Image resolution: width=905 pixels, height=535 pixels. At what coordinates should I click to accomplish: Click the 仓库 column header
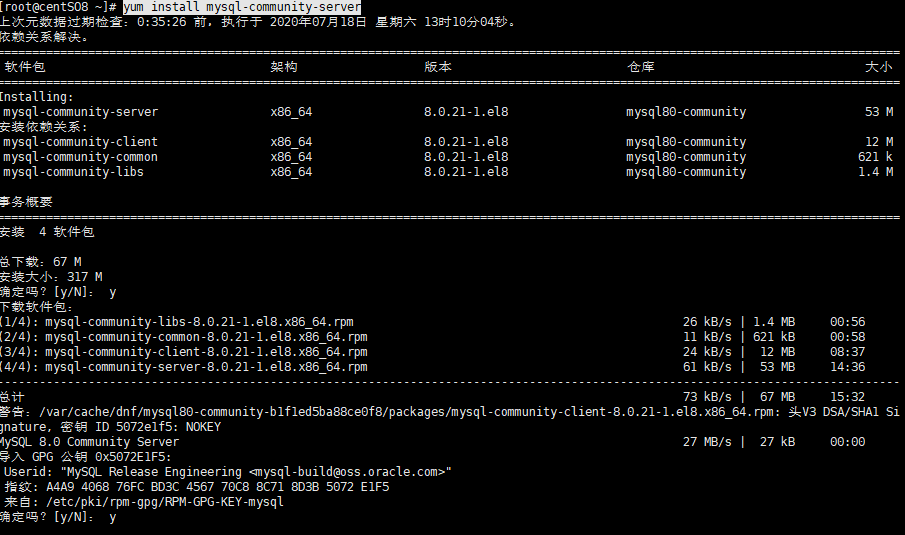641,67
